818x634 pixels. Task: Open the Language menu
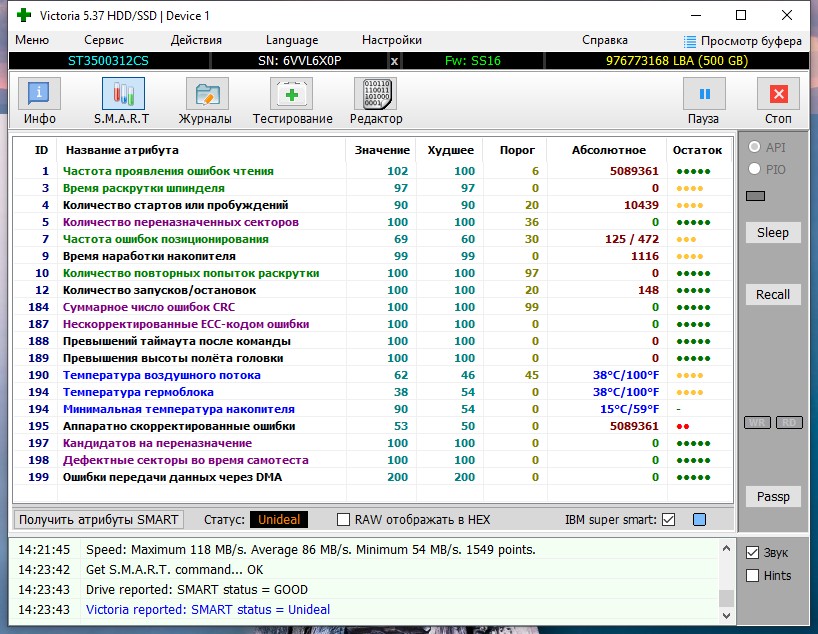[292, 40]
